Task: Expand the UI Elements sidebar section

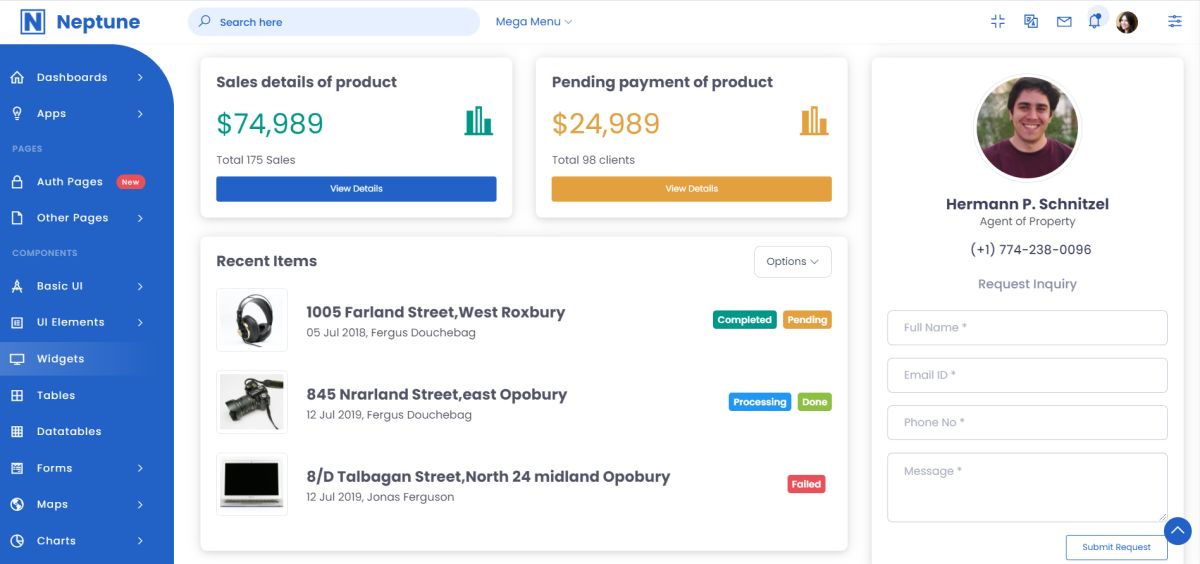Action: coord(77,322)
